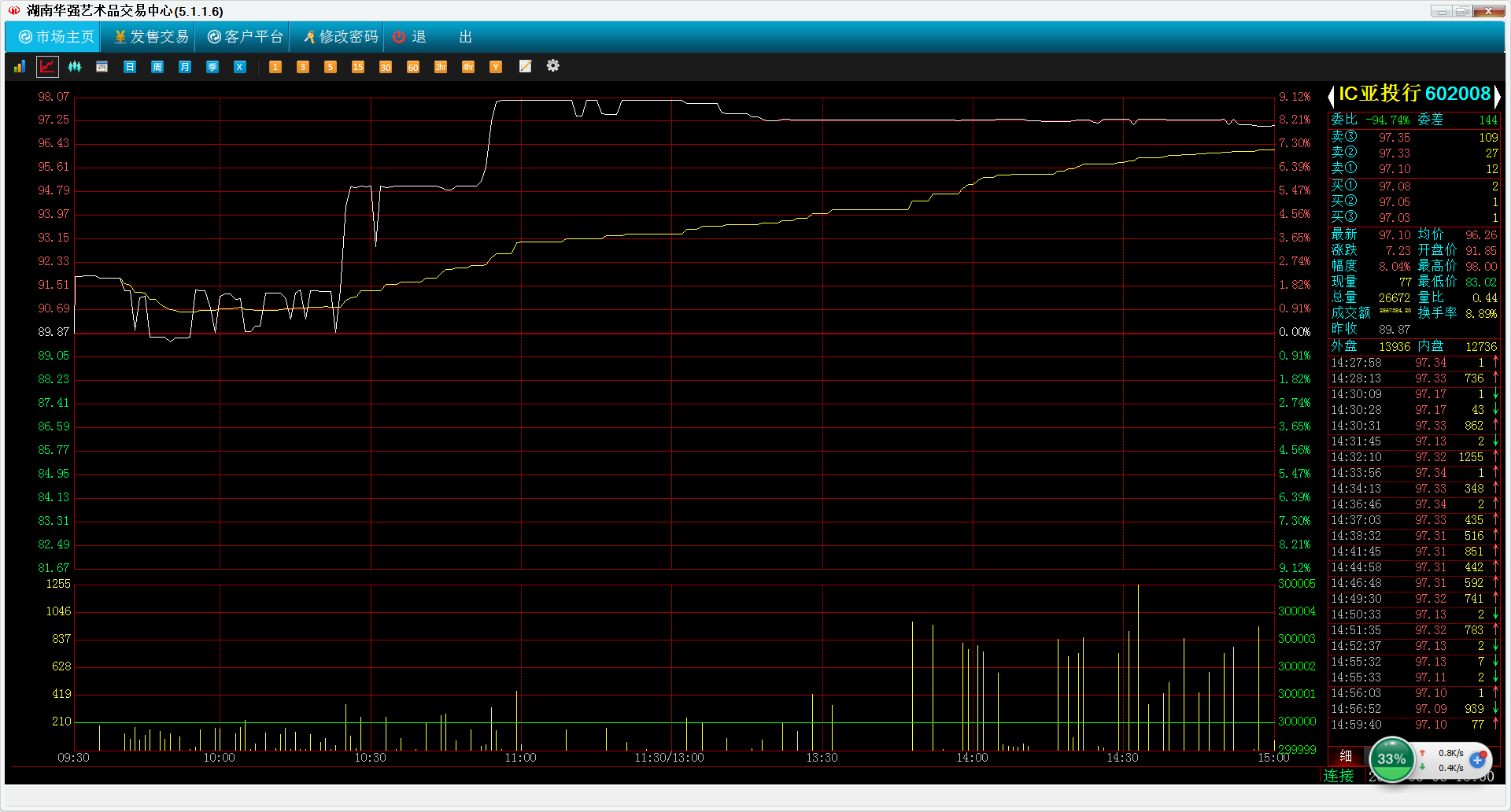Select the 60-minute period icon
The height and width of the screenshot is (812, 1511).
click(413, 67)
